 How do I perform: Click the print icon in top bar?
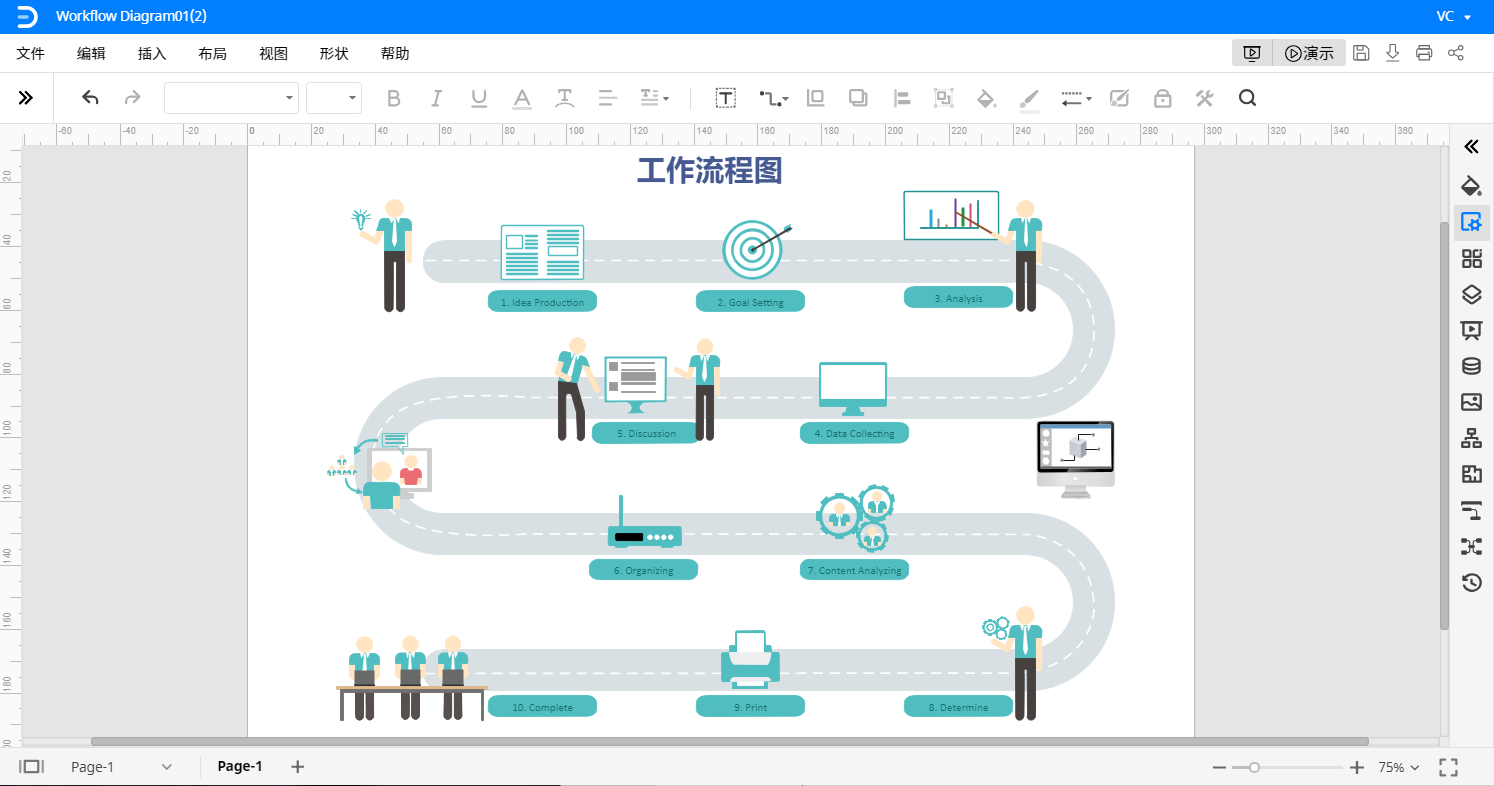tap(1424, 53)
